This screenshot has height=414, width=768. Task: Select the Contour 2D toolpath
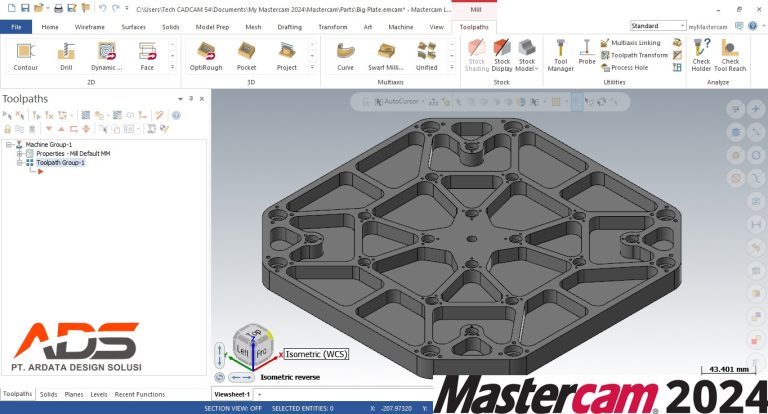[x=25, y=57]
